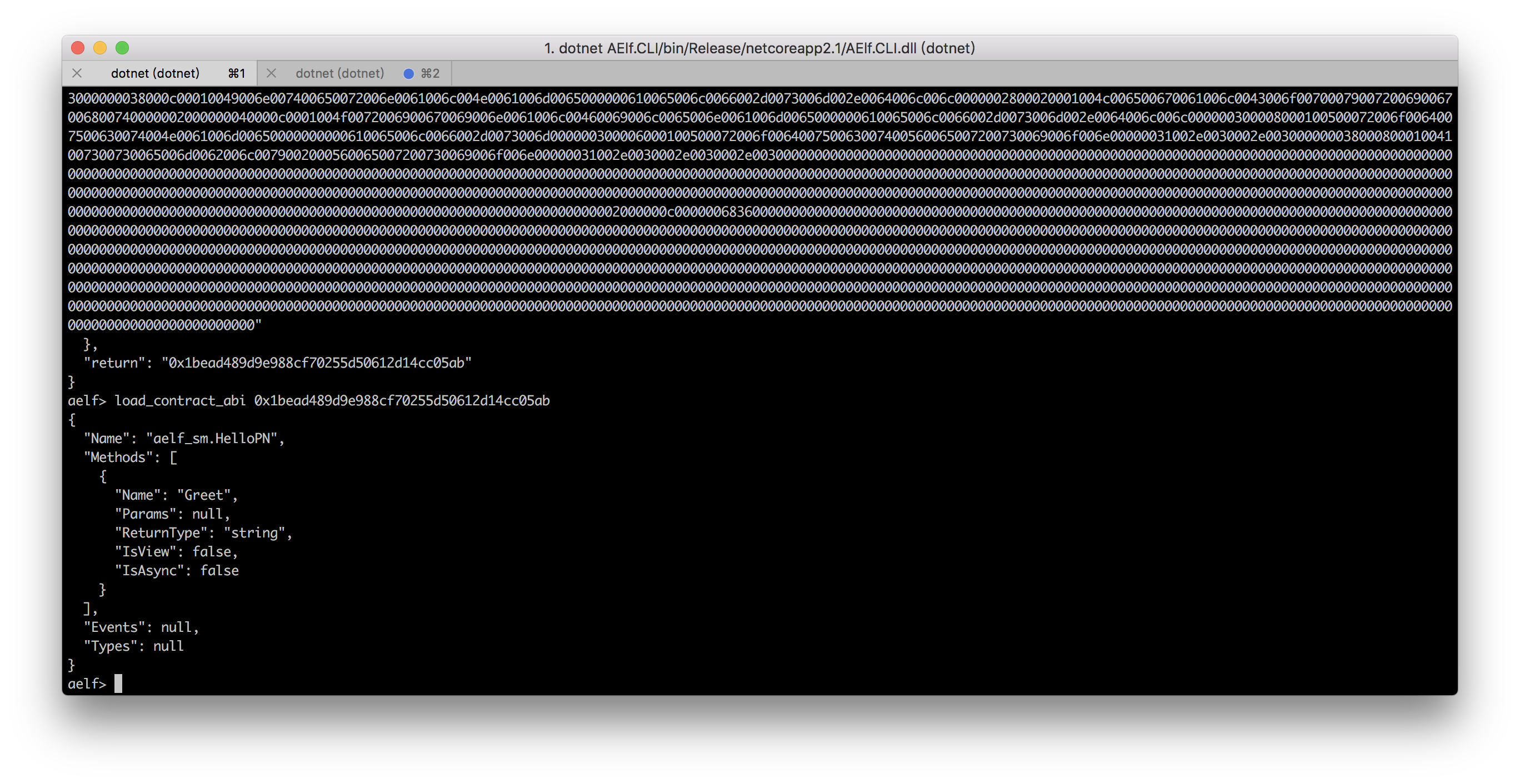This screenshot has height=784, width=1520.
Task: Click the window title text
Action: 759,48
